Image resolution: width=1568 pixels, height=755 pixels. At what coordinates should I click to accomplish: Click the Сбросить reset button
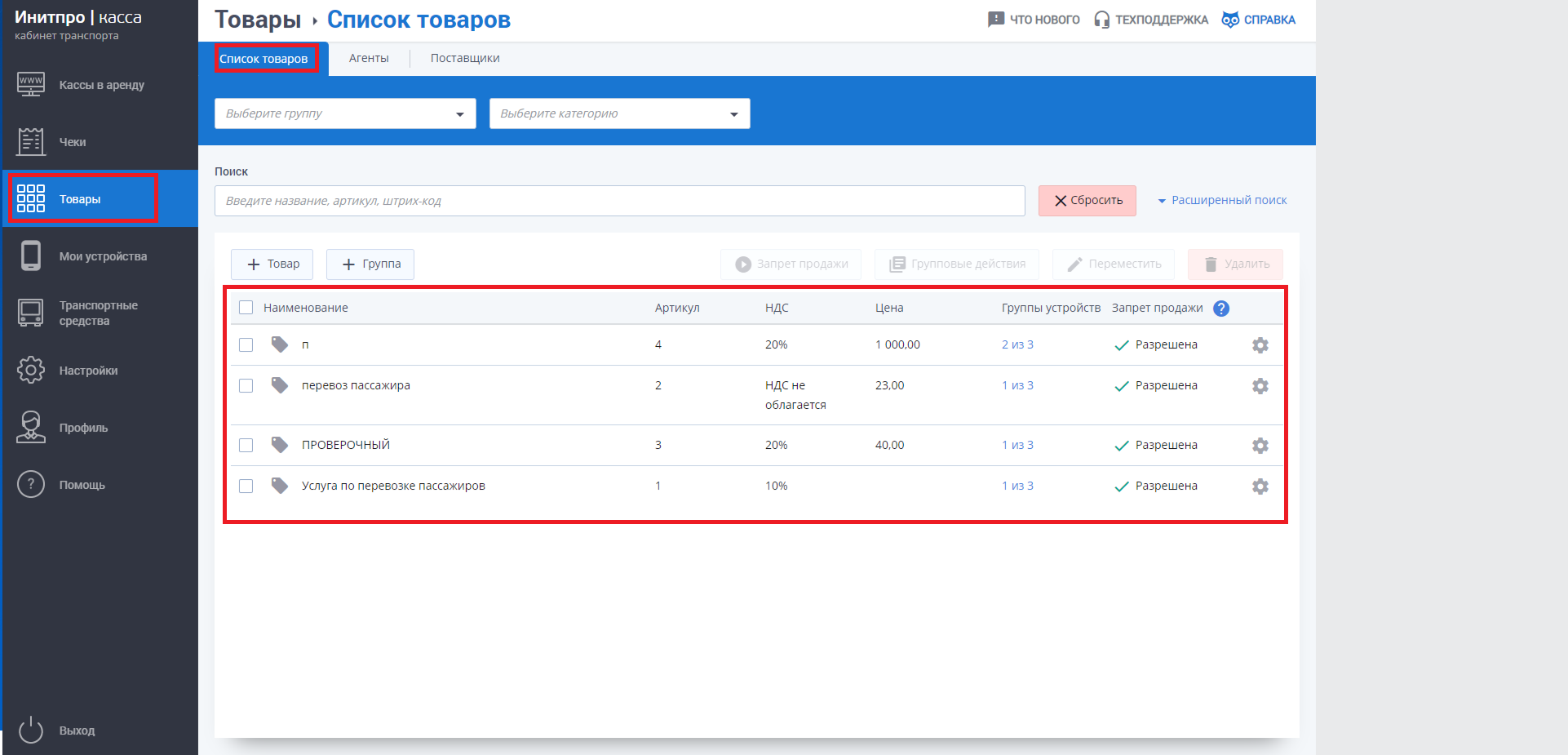(x=1087, y=201)
